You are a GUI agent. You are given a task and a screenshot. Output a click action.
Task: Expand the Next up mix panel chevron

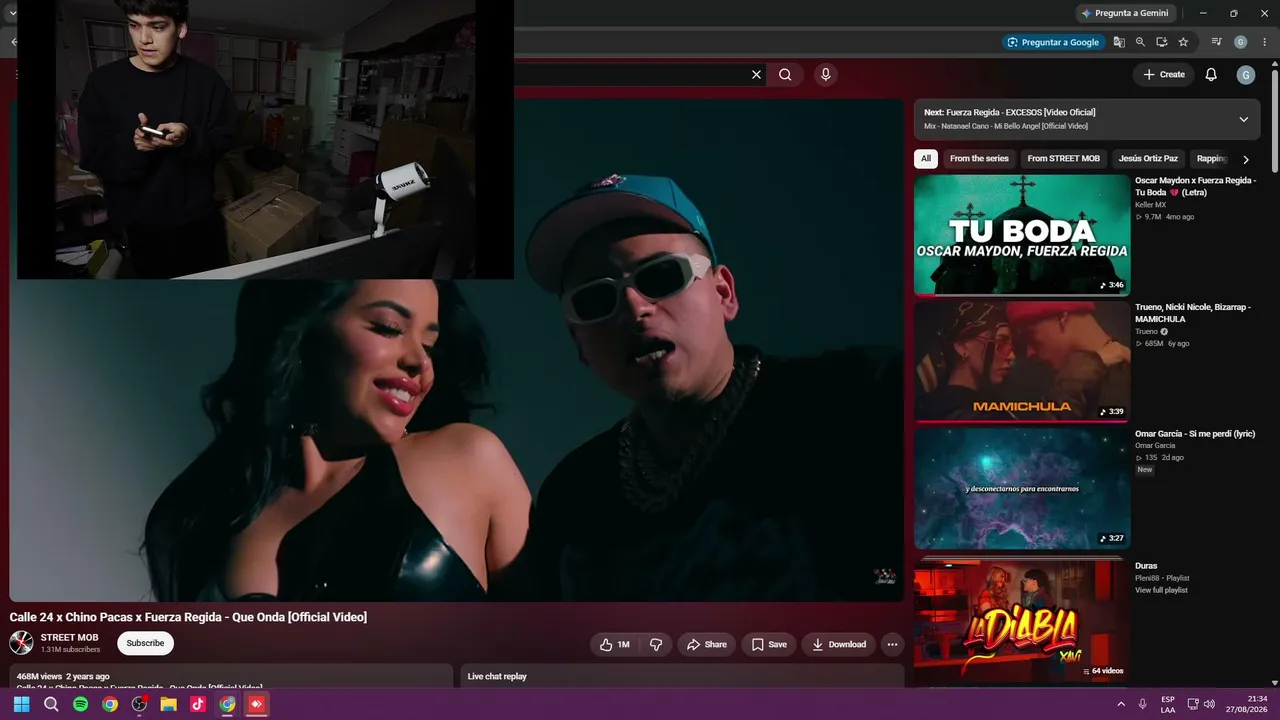tap(1244, 119)
